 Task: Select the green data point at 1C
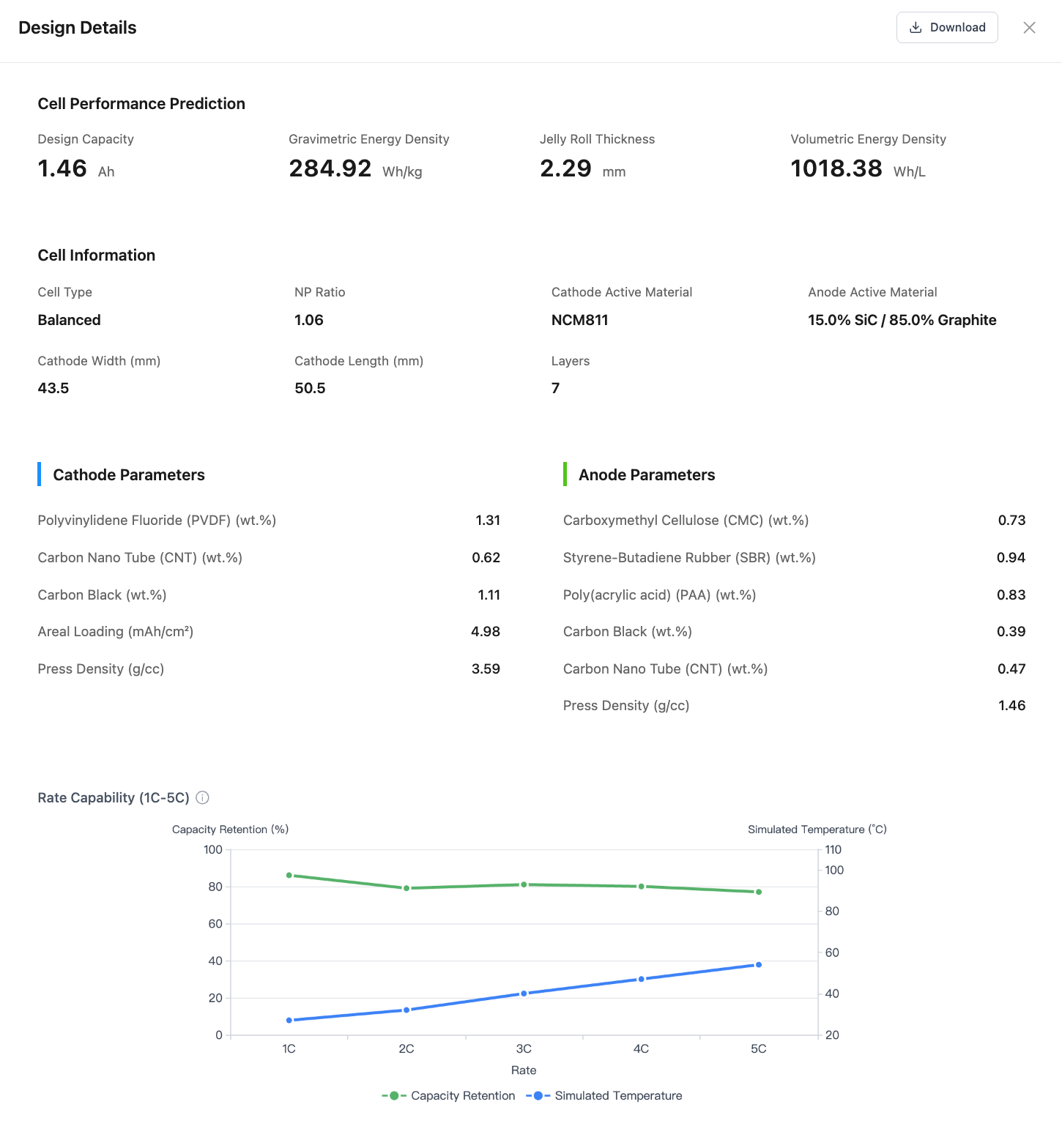pyautogui.click(x=289, y=875)
